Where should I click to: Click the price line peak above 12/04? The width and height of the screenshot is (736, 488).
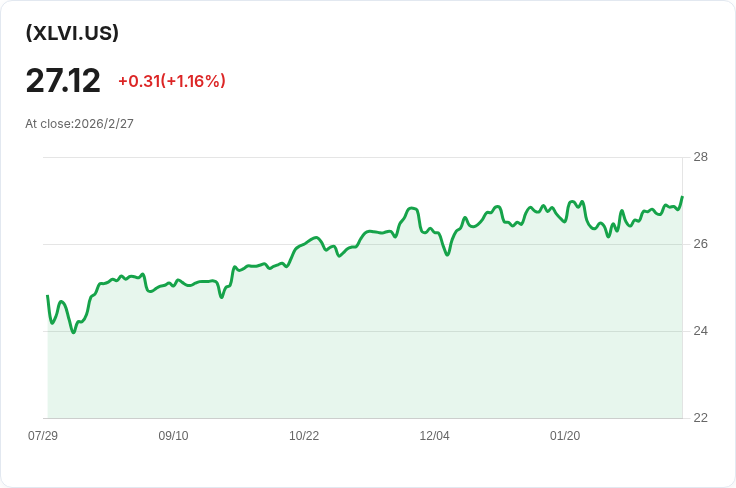click(413, 208)
